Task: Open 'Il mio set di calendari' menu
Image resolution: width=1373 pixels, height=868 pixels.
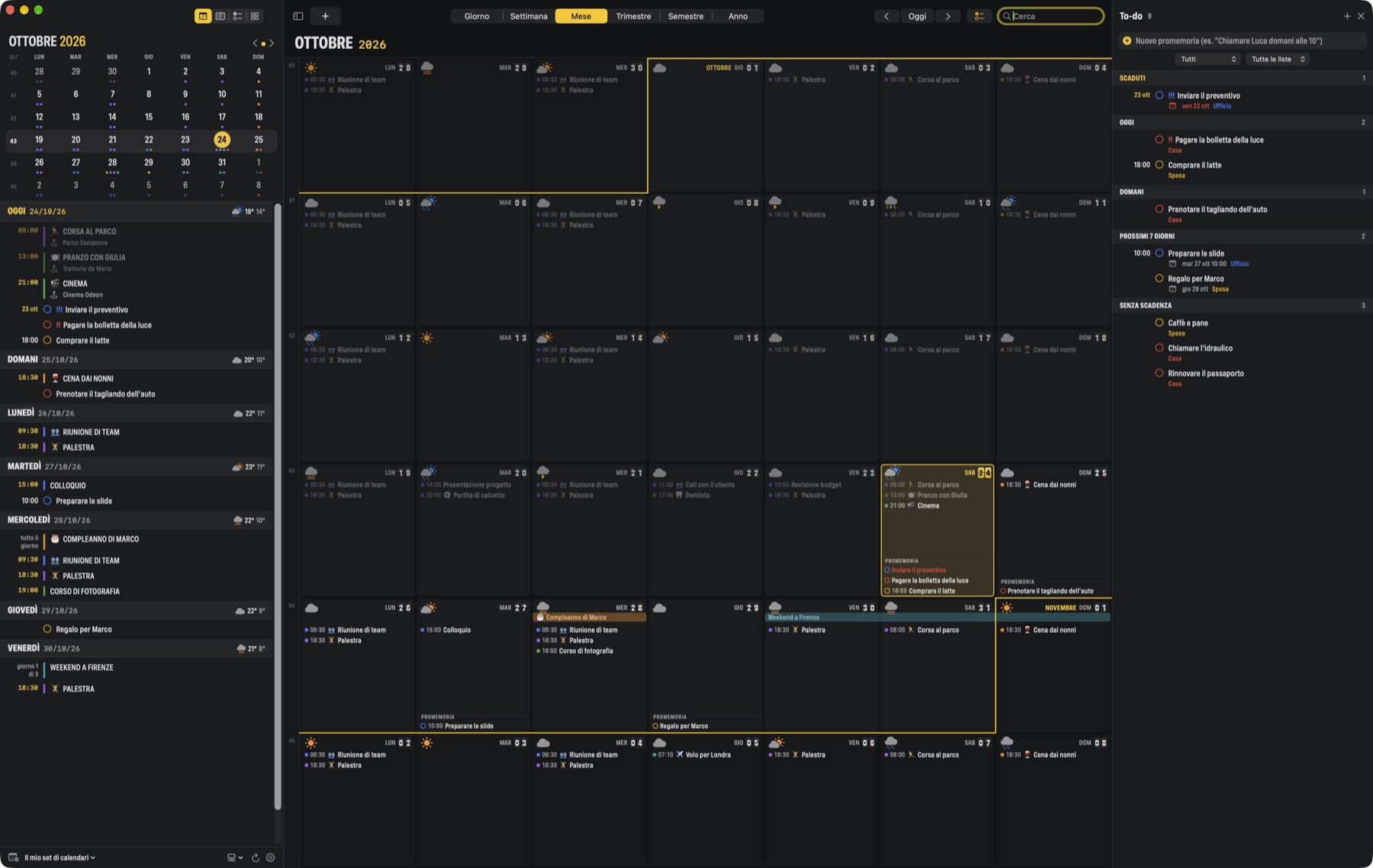Action: [59, 857]
